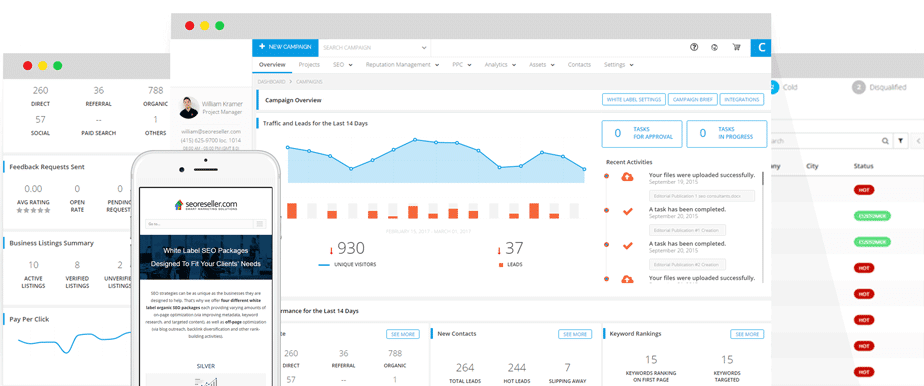Click the City column header
Viewport: 924px width, 386px height.
point(812,167)
